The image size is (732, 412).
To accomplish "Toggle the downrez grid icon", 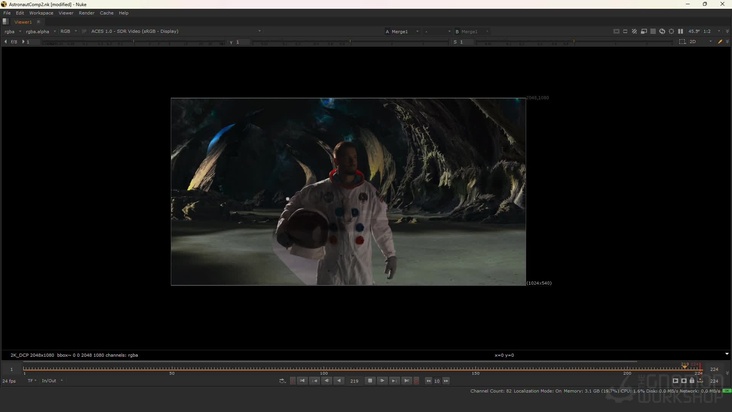I will [x=653, y=31].
